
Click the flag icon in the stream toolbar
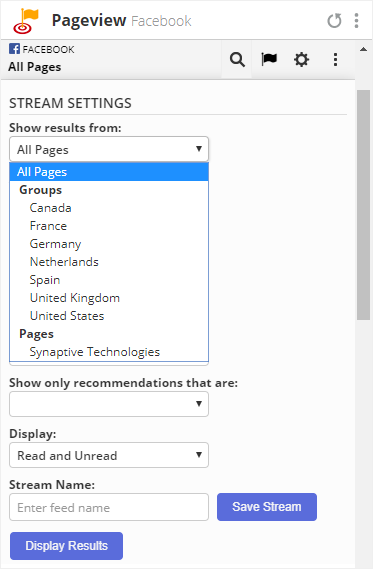tap(269, 59)
